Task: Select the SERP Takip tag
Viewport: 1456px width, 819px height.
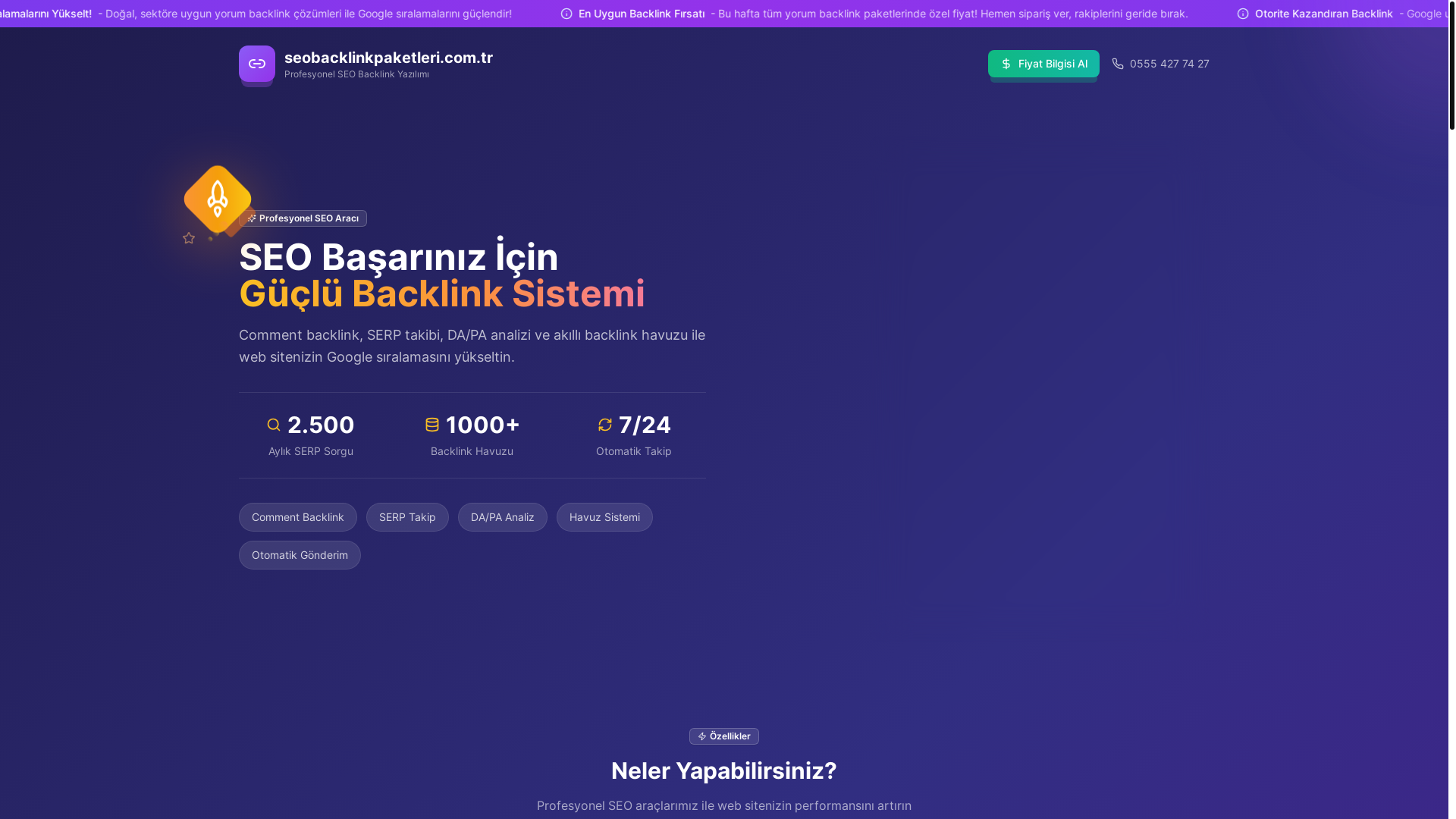Action: pyautogui.click(x=407, y=517)
